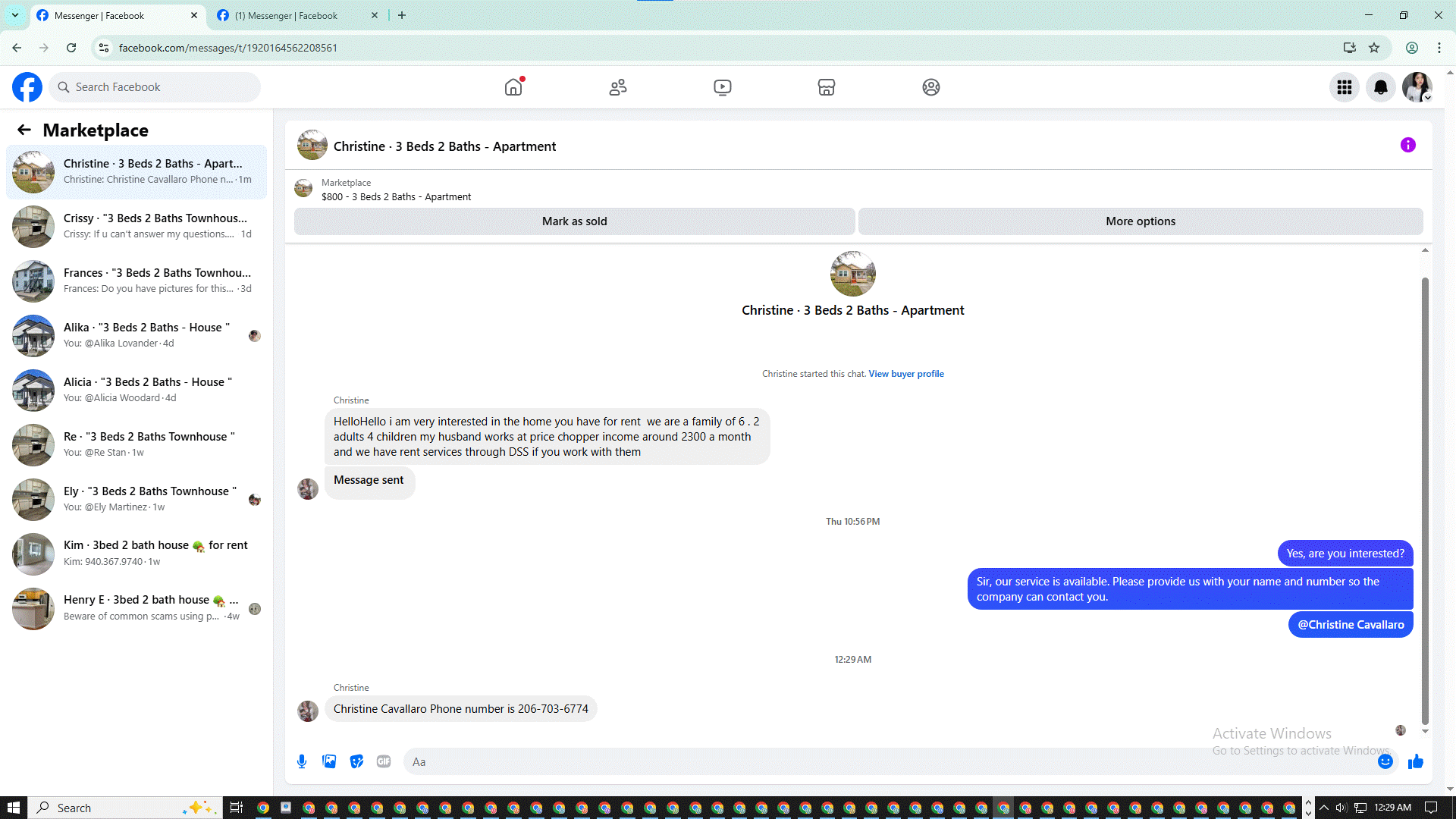Click the address bar URL

(x=228, y=48)
